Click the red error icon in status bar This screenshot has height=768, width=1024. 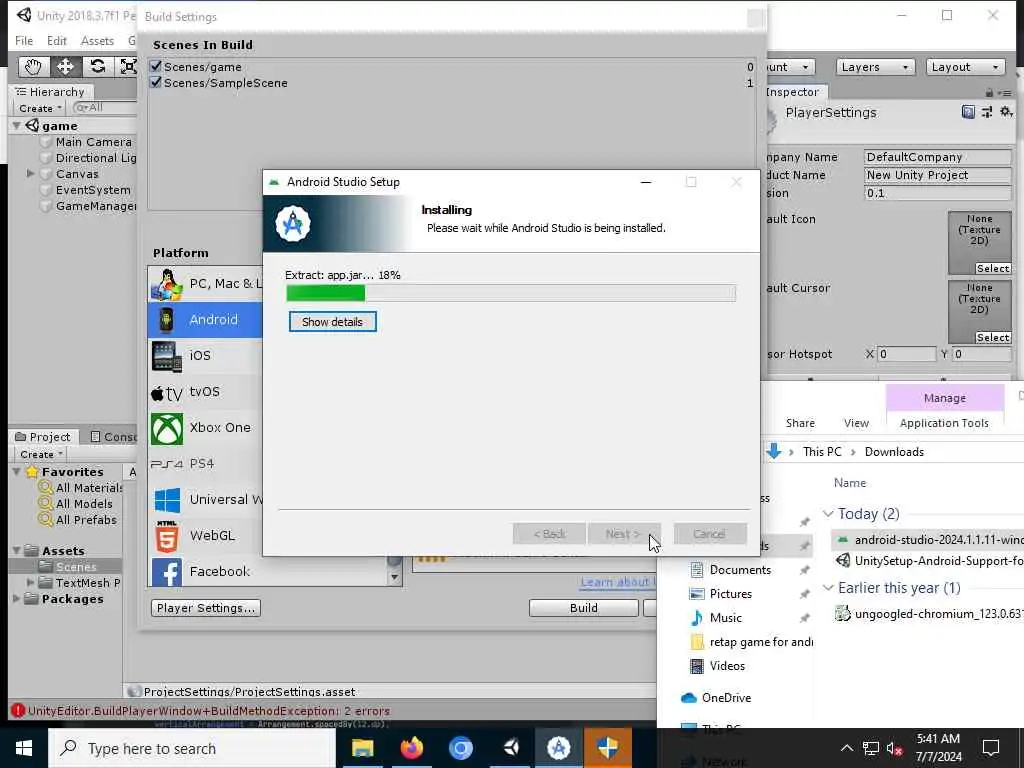(x=18, y=711)
